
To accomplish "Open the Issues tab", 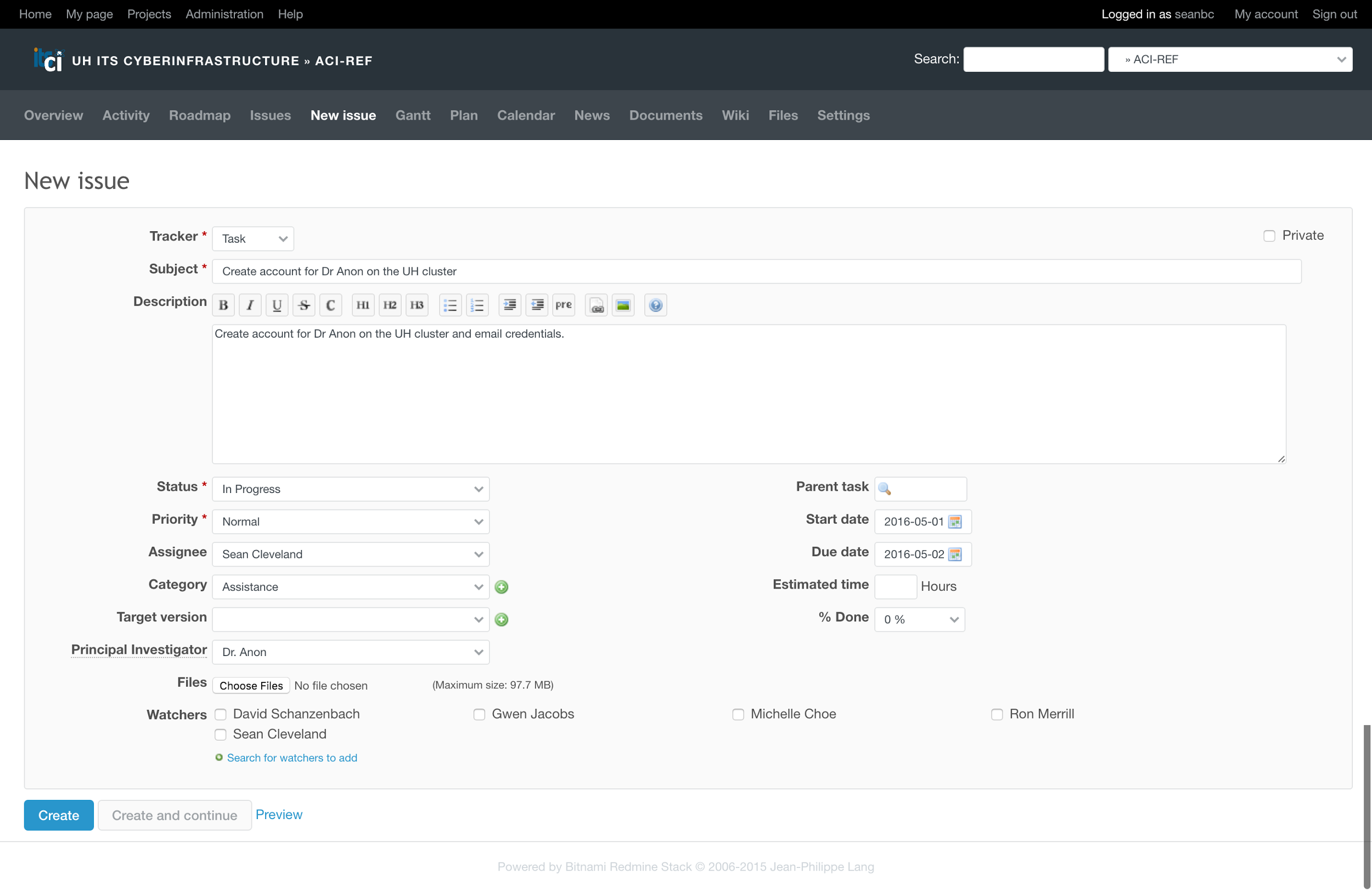I will 271,115.
